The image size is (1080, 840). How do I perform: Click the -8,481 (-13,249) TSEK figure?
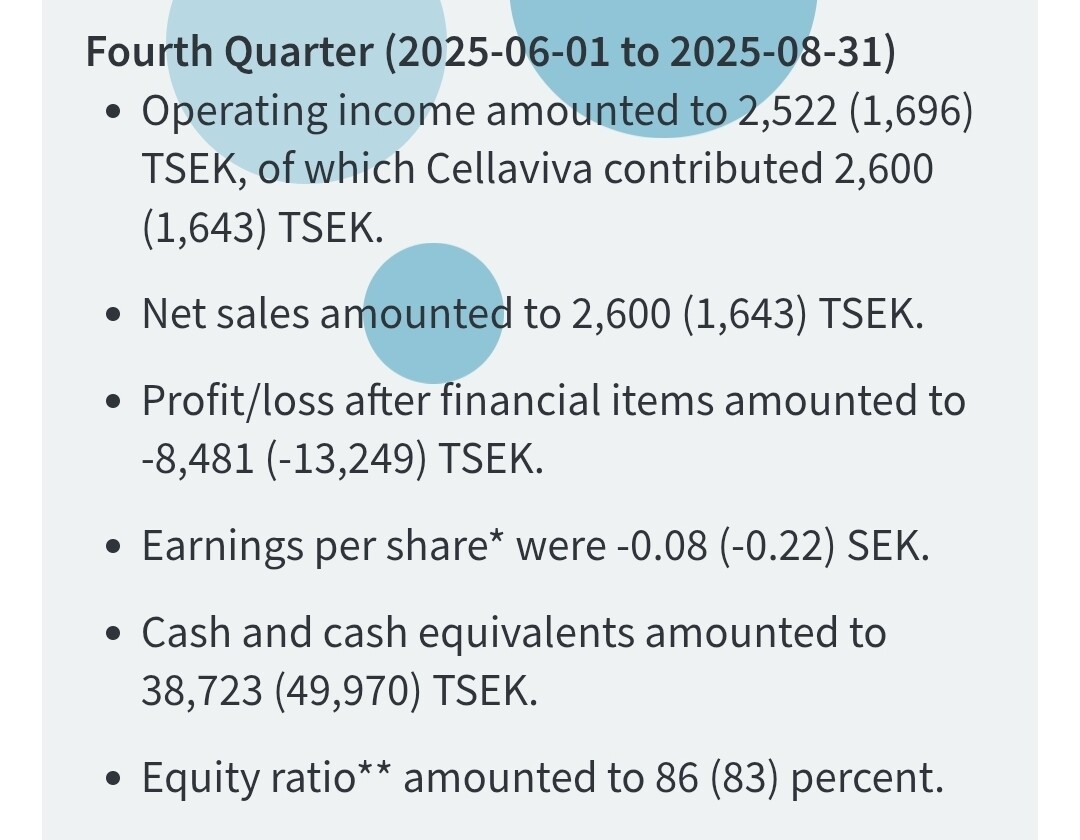(x=342, y=460)
